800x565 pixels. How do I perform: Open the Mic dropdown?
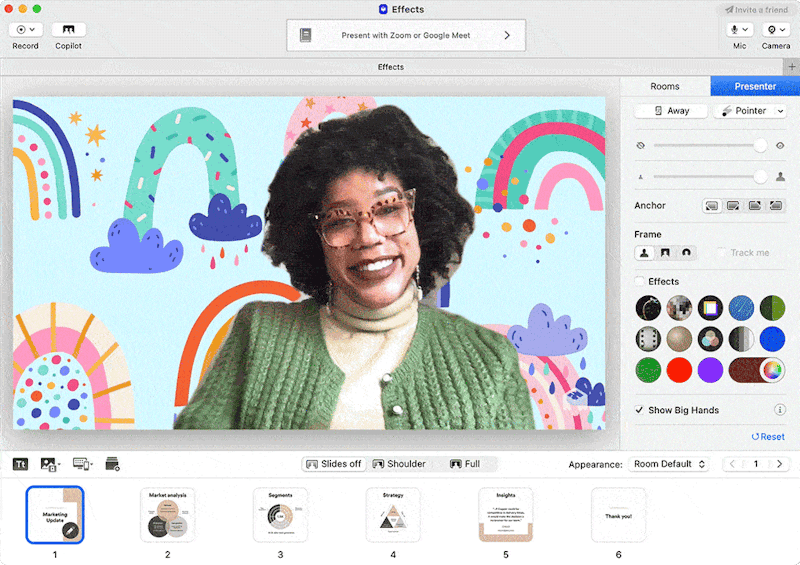pos(739,30)
